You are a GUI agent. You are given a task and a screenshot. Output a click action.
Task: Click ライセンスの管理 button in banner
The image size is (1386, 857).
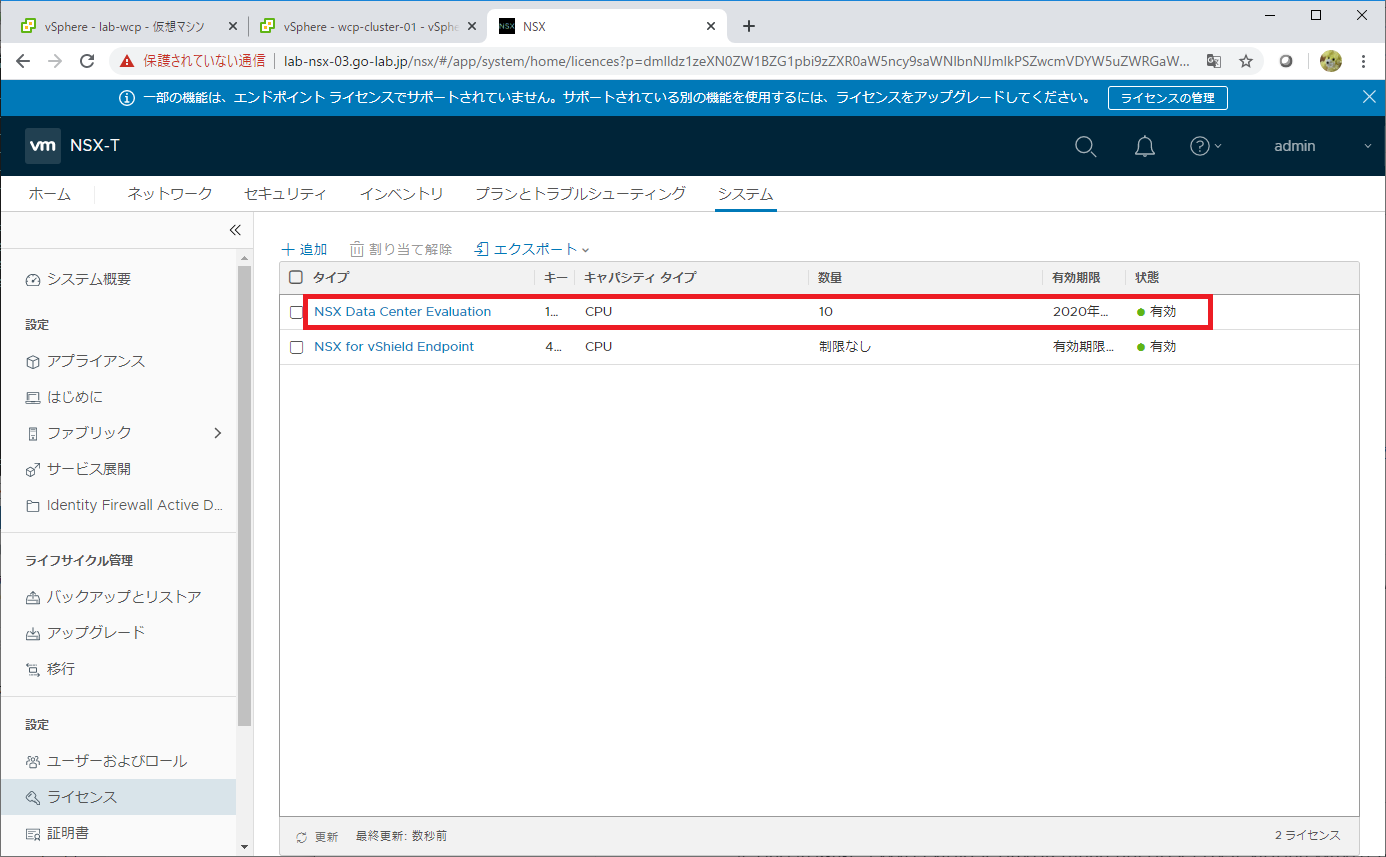1167,98
